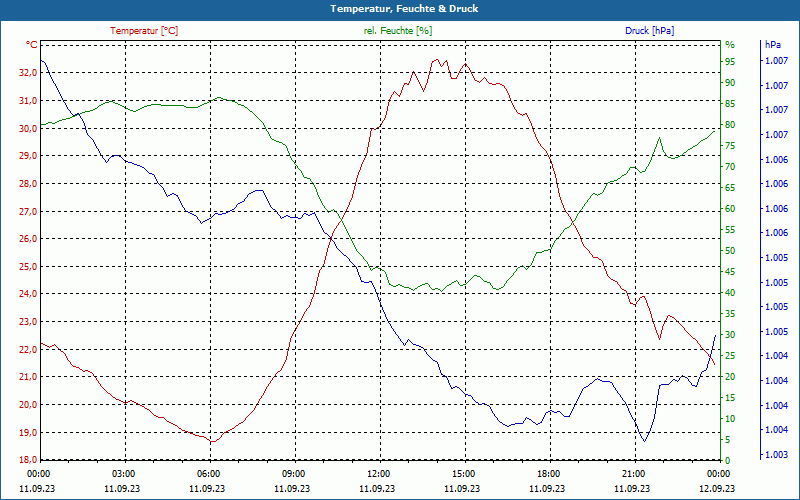The width and height of the screenshot is (800, 500).
Task: Click the 32,0 temperature axis value
Action: coord(28,73)
